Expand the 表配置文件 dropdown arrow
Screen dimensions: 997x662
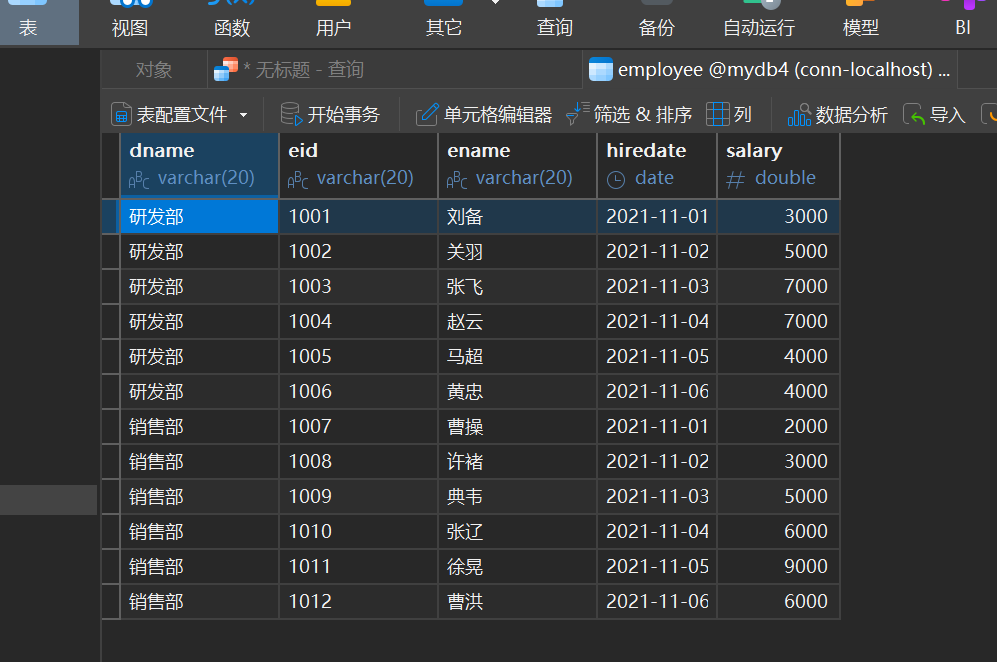pyautogui.click(x=243, y=115)
